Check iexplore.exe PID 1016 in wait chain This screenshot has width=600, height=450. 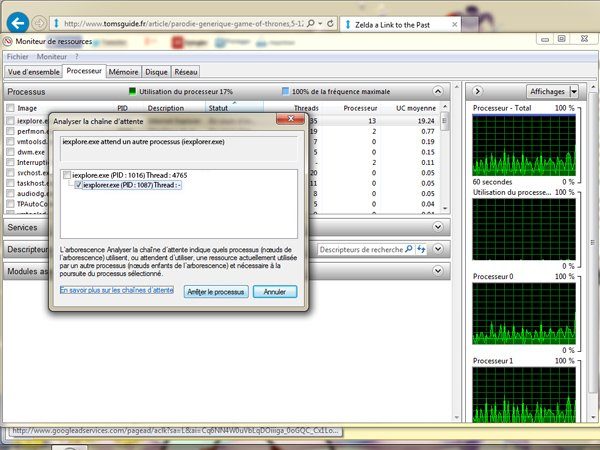[x=67, y=175]
